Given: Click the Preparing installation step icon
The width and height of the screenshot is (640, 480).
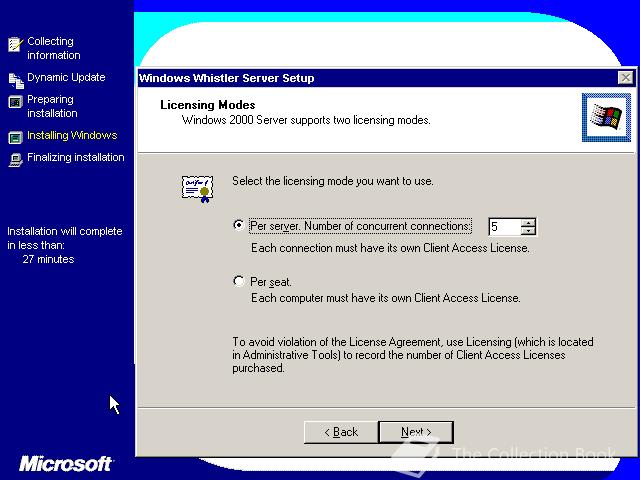Looking at the screenshot, I should pyautogui.click(x=16, y=102).
